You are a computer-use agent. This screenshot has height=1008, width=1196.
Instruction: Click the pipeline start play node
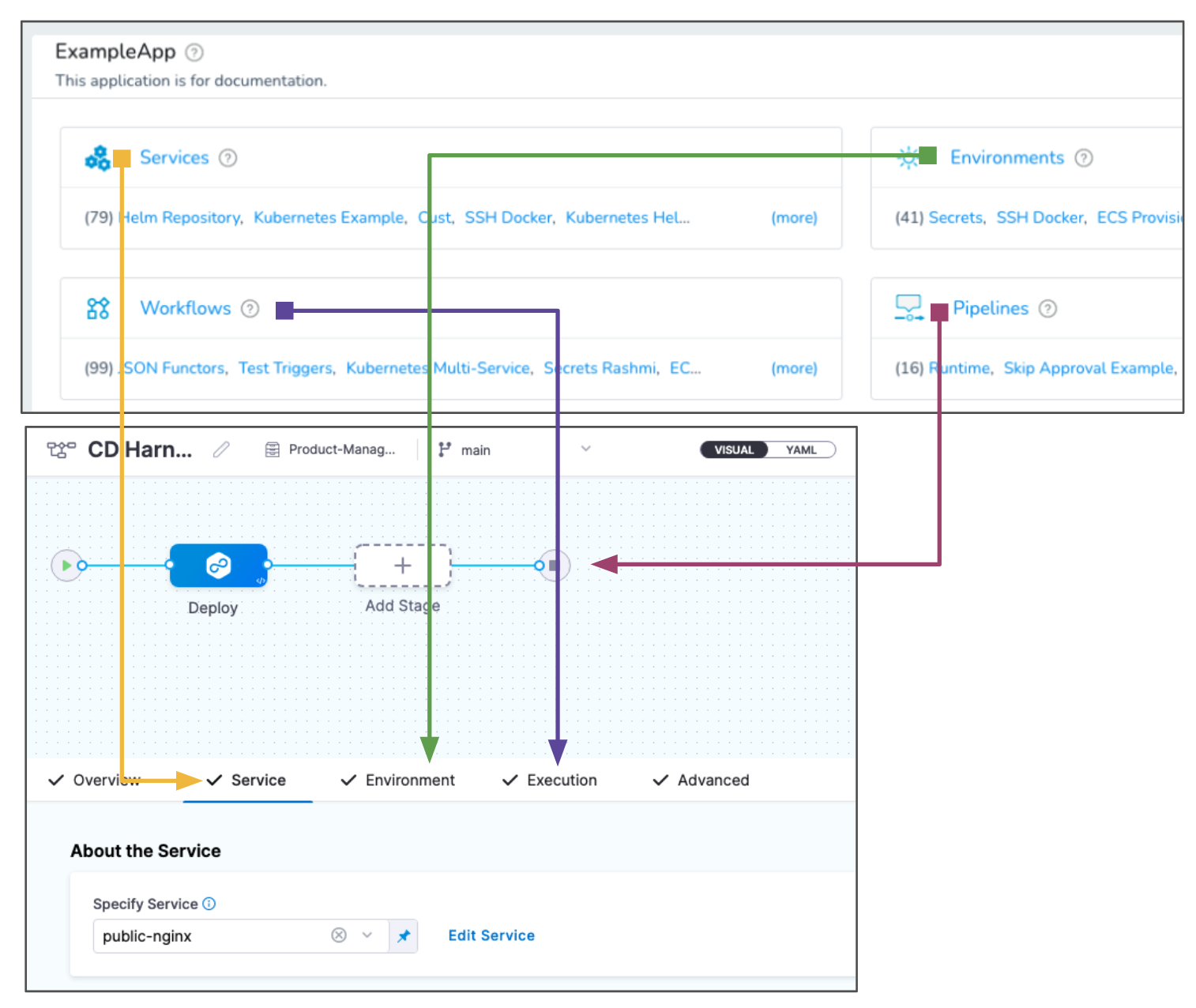[x=67, y=566]
